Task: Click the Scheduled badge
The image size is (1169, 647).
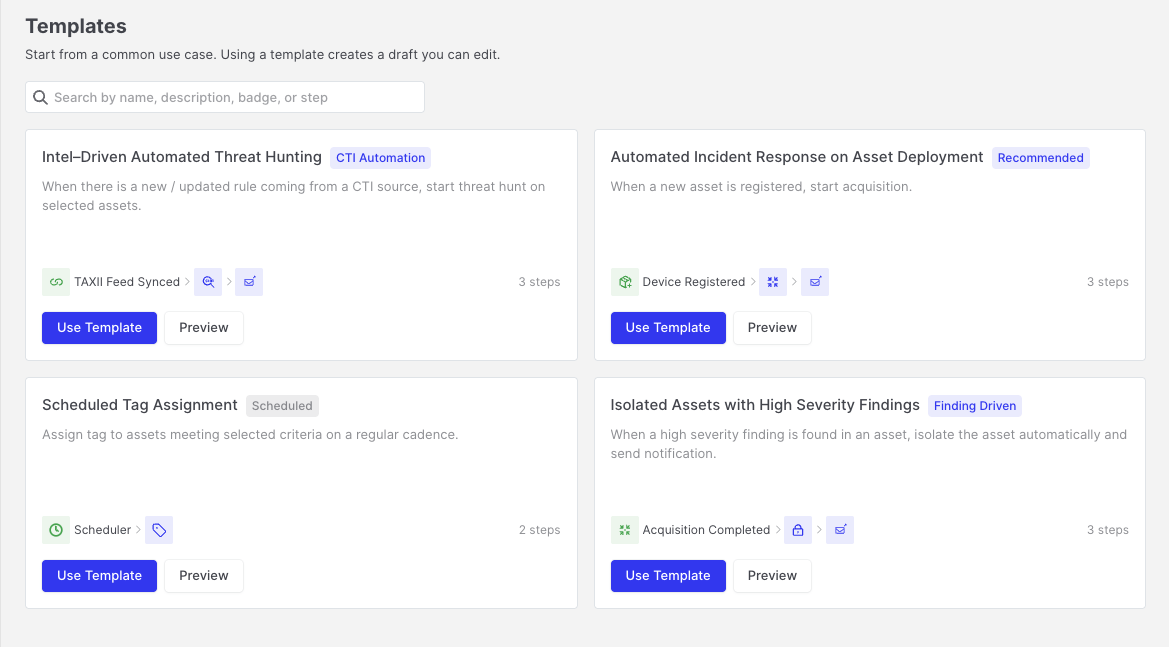Action: click(x=282, y=406)
